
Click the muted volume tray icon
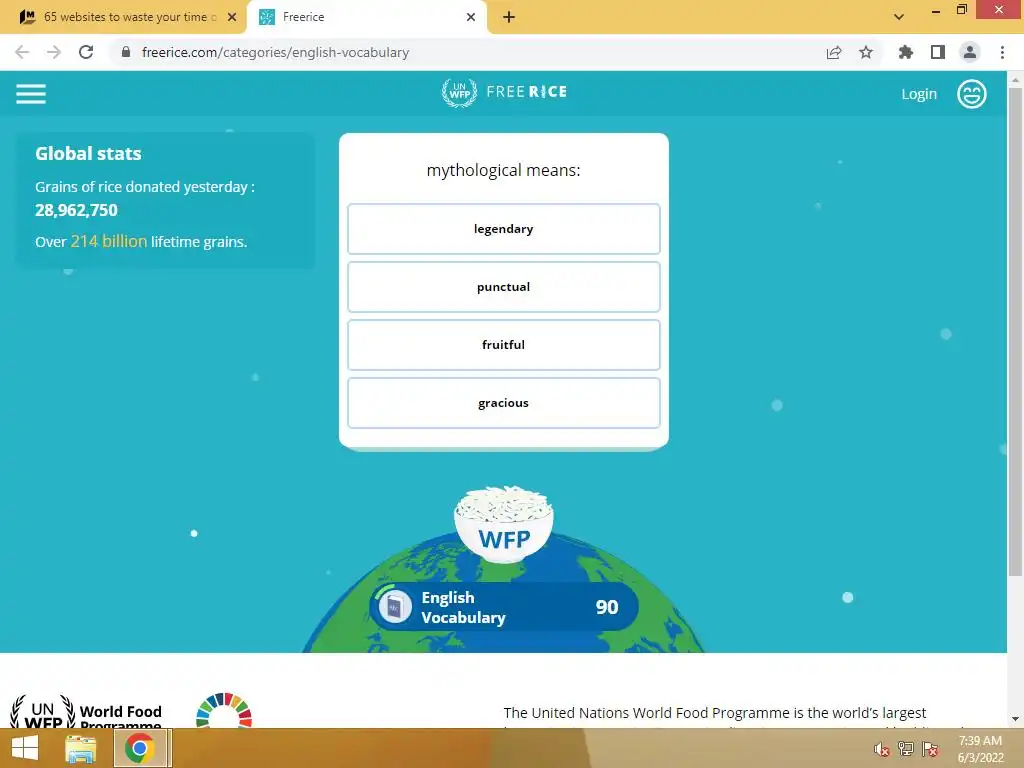click(882, 749)
